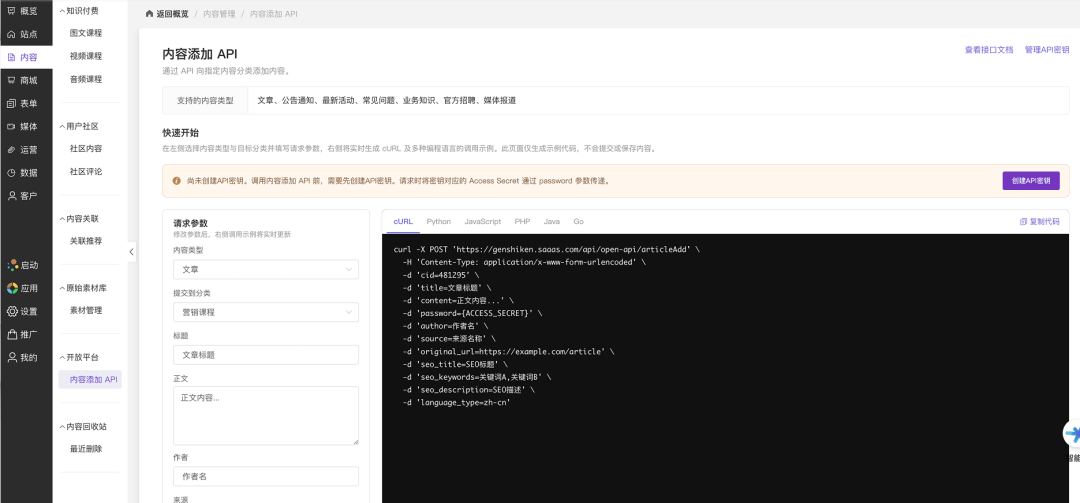This screenshot has height=503, width=1080.
Task: Switch to the Python code tab
Action: tap(439, 222)
